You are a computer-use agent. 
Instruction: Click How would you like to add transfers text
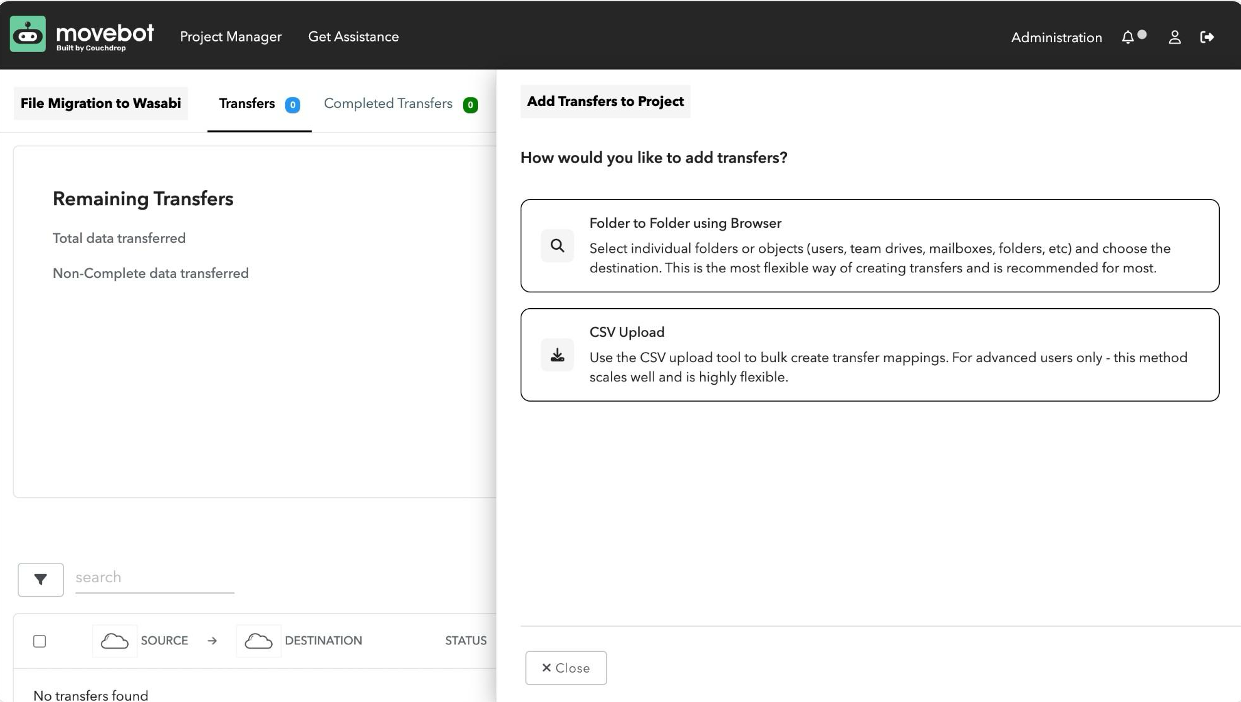pos(654,158)
